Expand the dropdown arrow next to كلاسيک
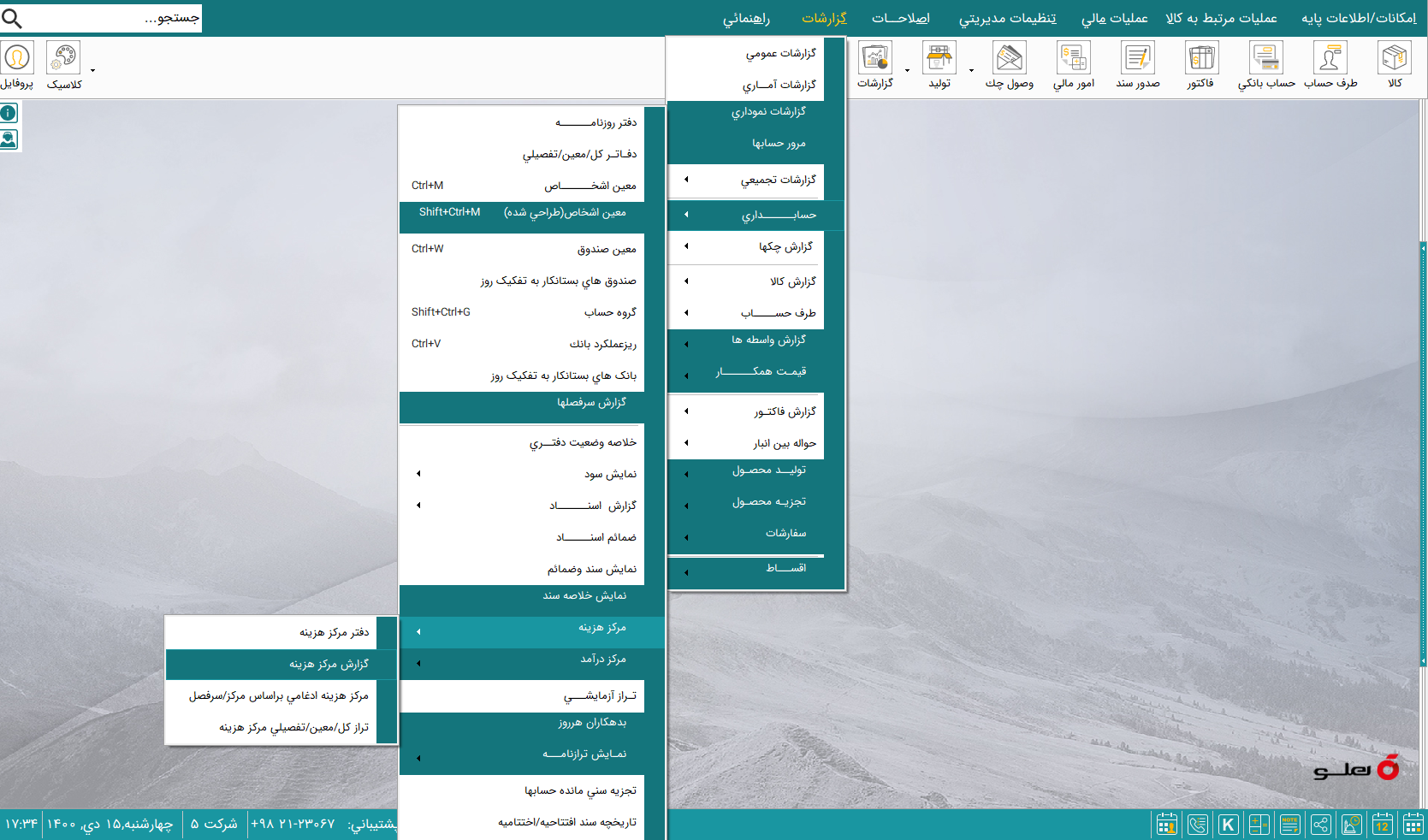 (x=92, y=70)
